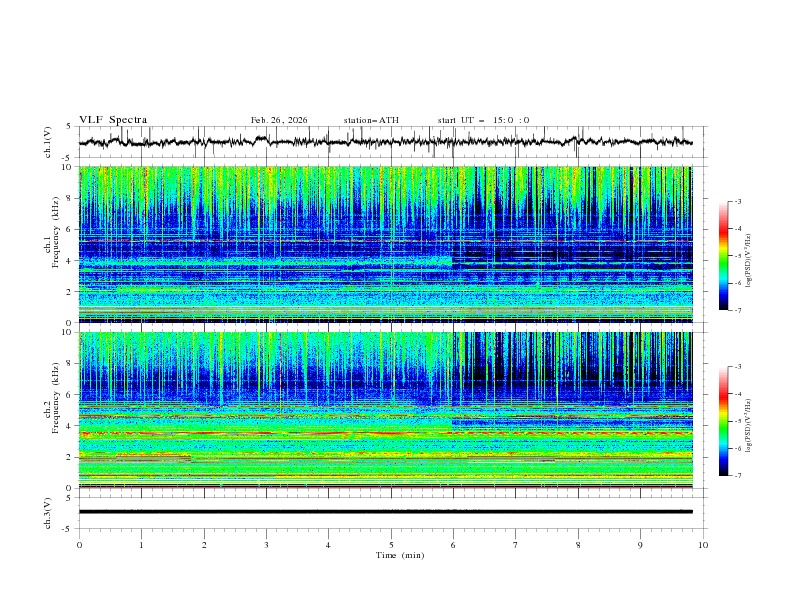Click the ch.1 spectrogram panel
The height and width of the screenshot is (612, 792).
click(x=385, y=244)
